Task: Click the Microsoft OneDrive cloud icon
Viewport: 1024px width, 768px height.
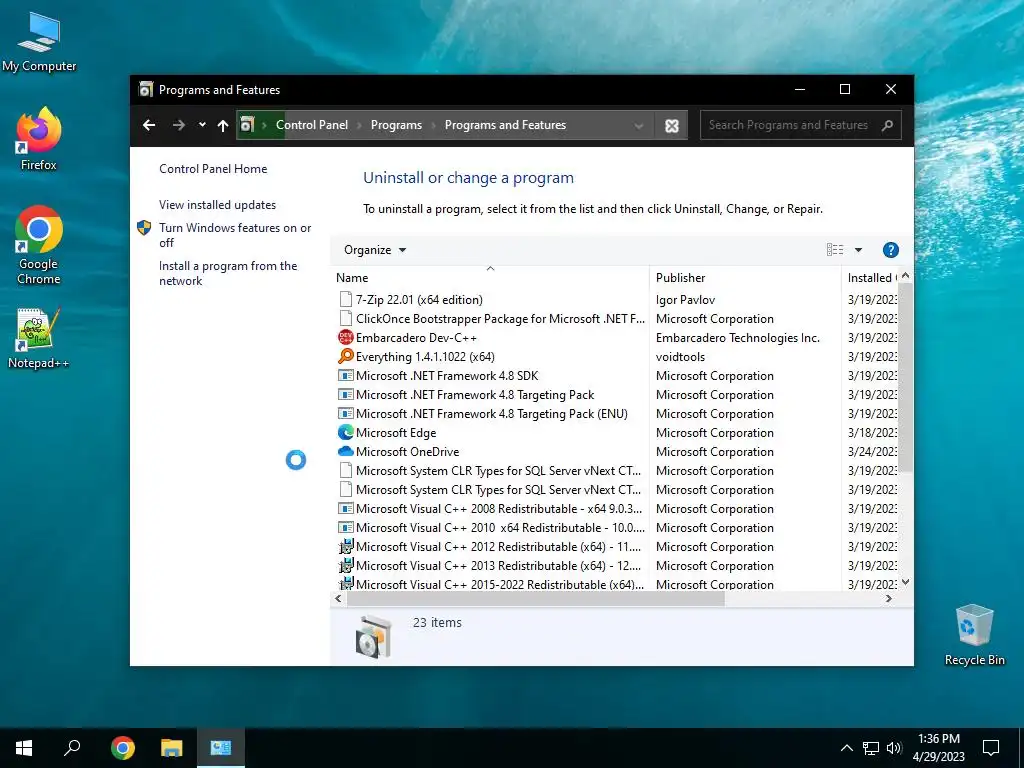Action: pos(345,451)
